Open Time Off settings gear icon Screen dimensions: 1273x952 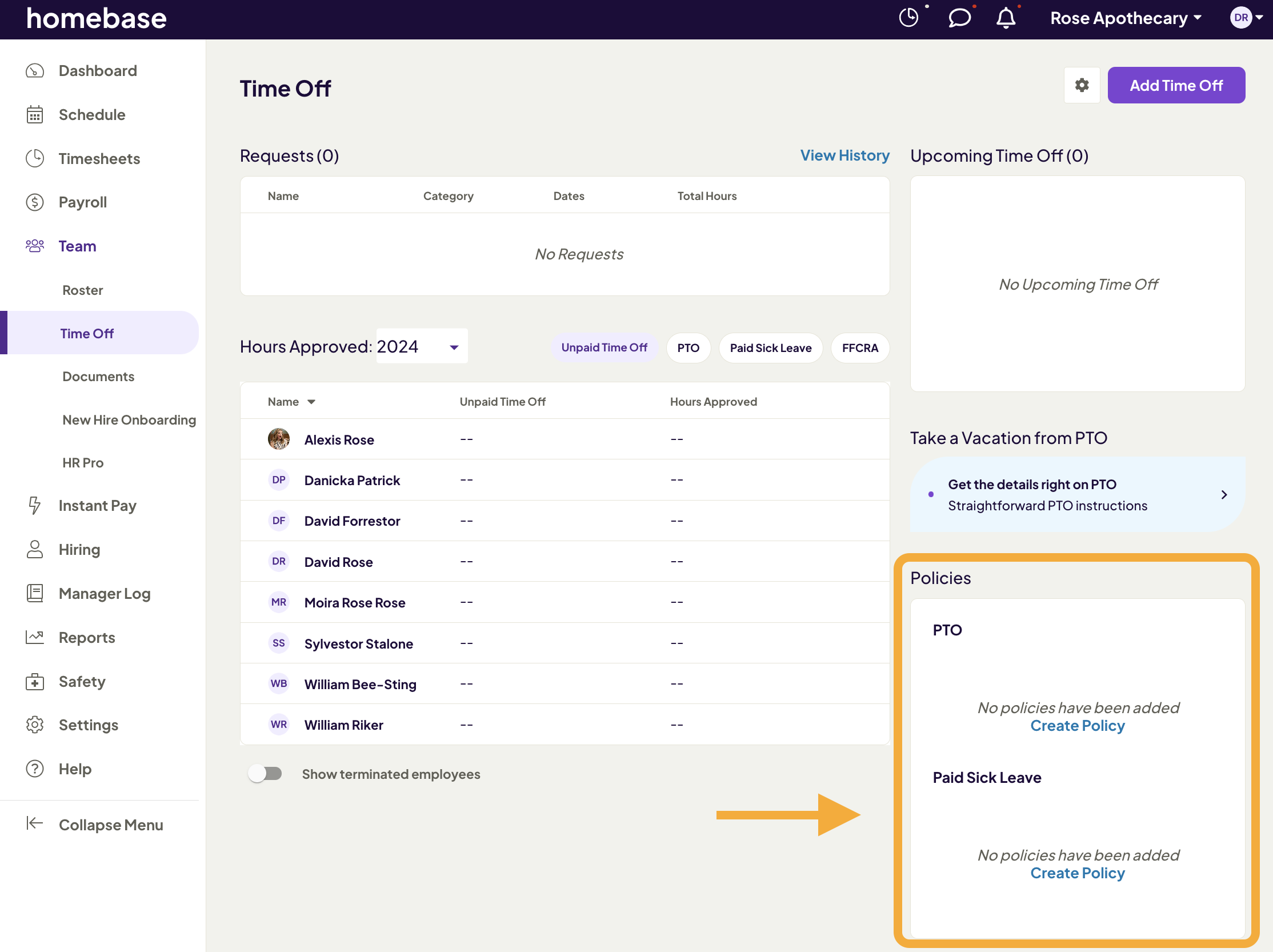[1082, 85]
